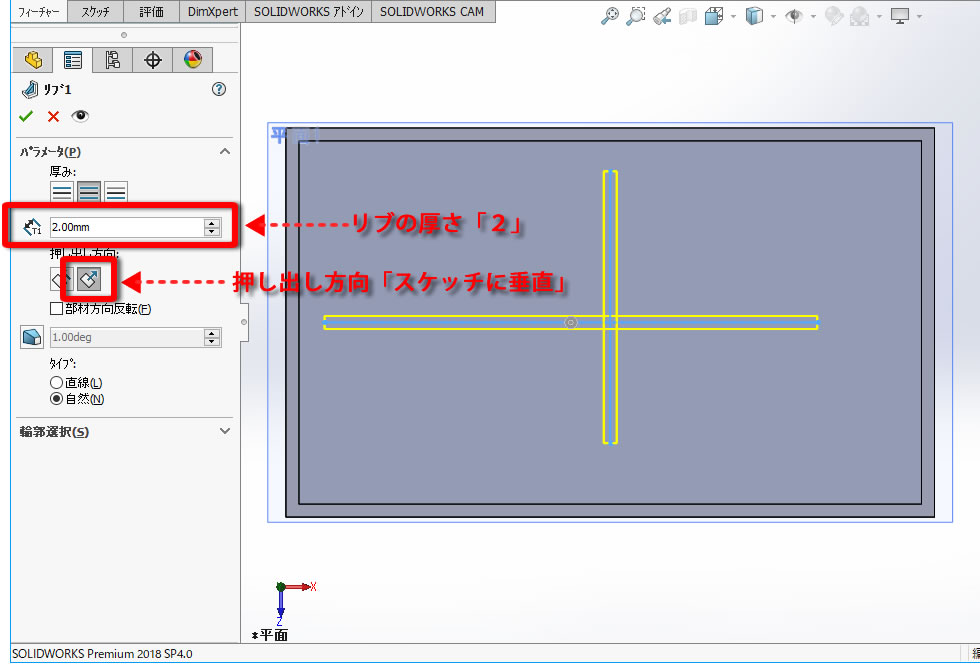Click SOLIDWORKS Premium 2018 SP4.0 status text
This screenshot has width=980, height=670.
pos(102,654)
